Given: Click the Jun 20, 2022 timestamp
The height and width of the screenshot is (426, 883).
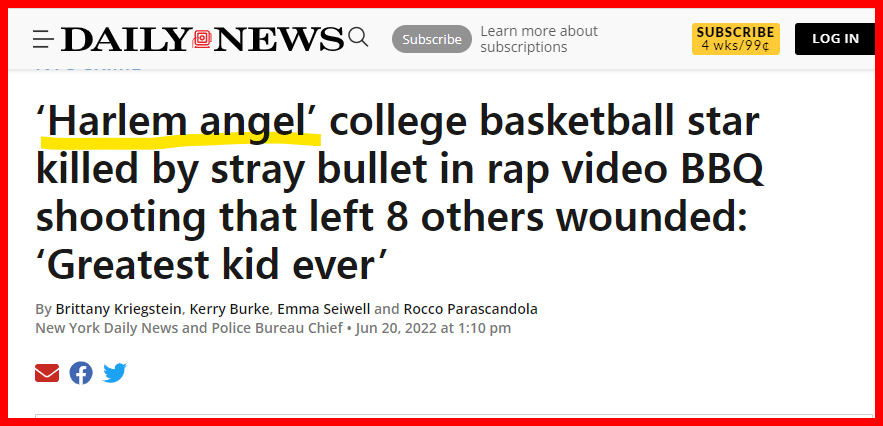Looking at the screenshot, I should (433, 328).
